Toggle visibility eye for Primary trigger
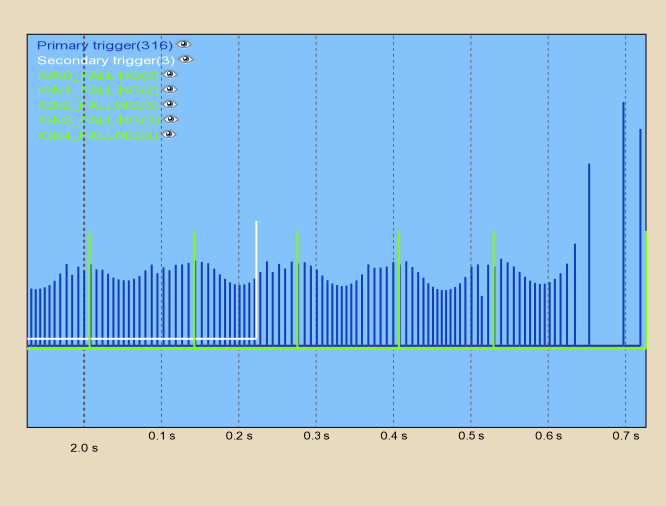 [x=184, y=45]
